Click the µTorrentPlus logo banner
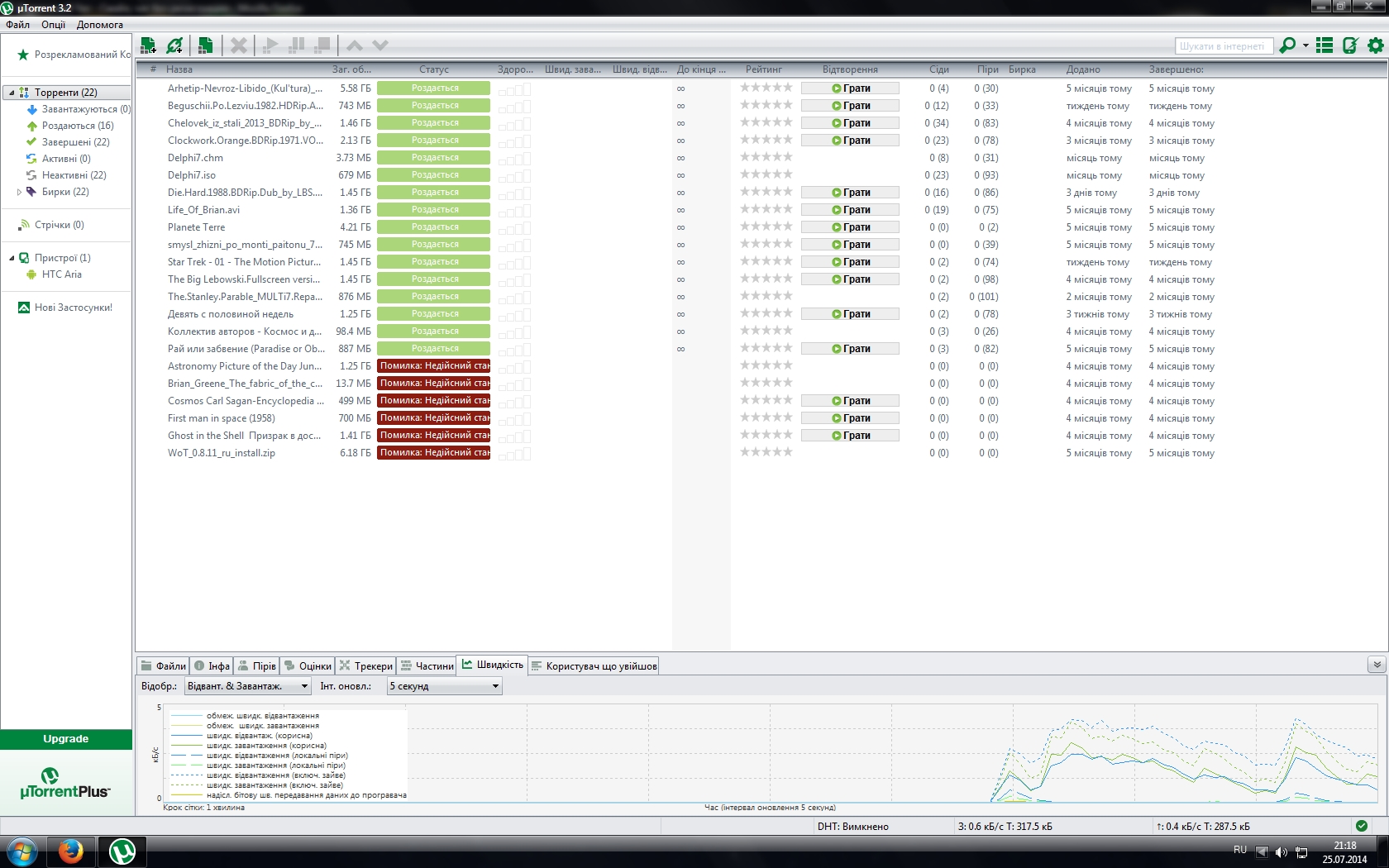The width and height of the screenshot is (1389, 868). coord(65,783)
